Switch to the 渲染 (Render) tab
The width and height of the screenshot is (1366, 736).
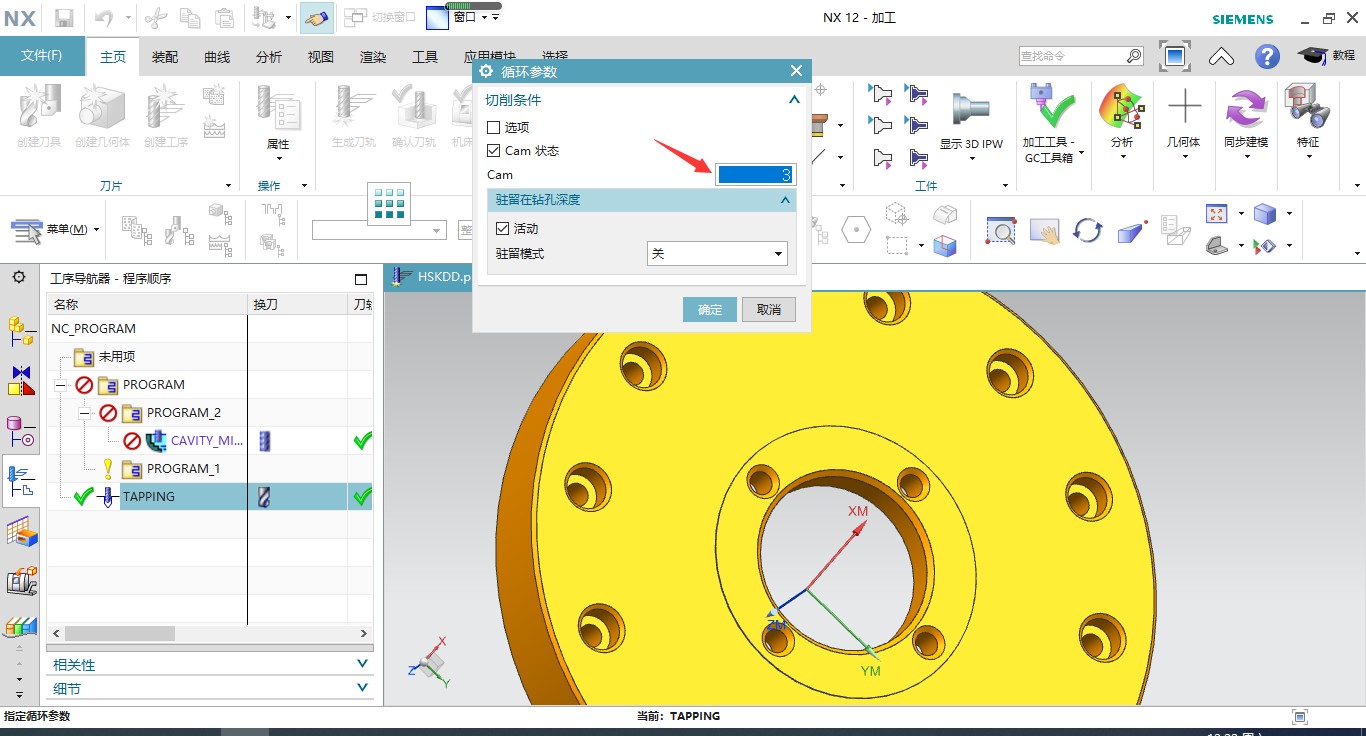373,57
